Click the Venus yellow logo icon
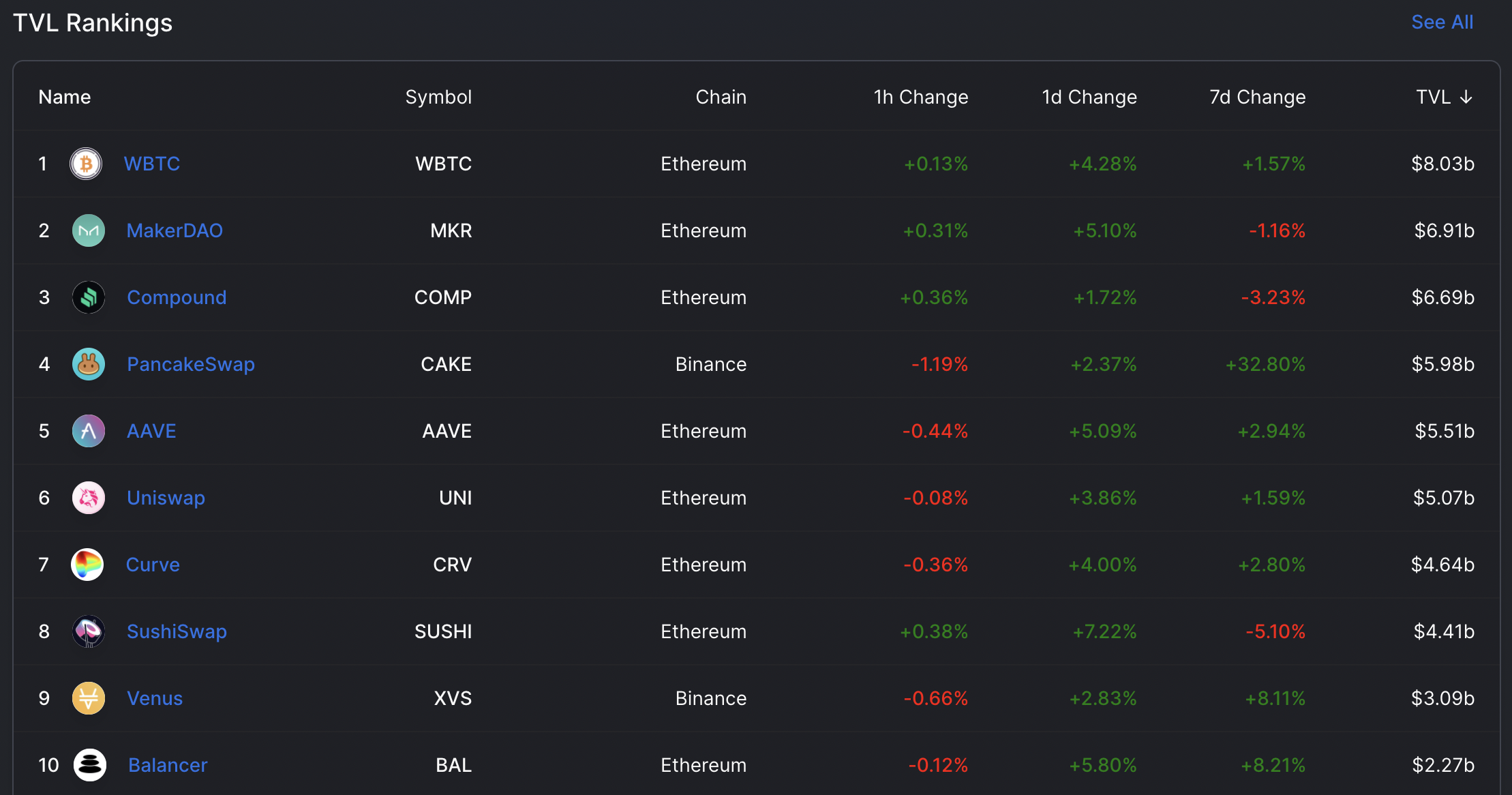 [x=89, y=698]
